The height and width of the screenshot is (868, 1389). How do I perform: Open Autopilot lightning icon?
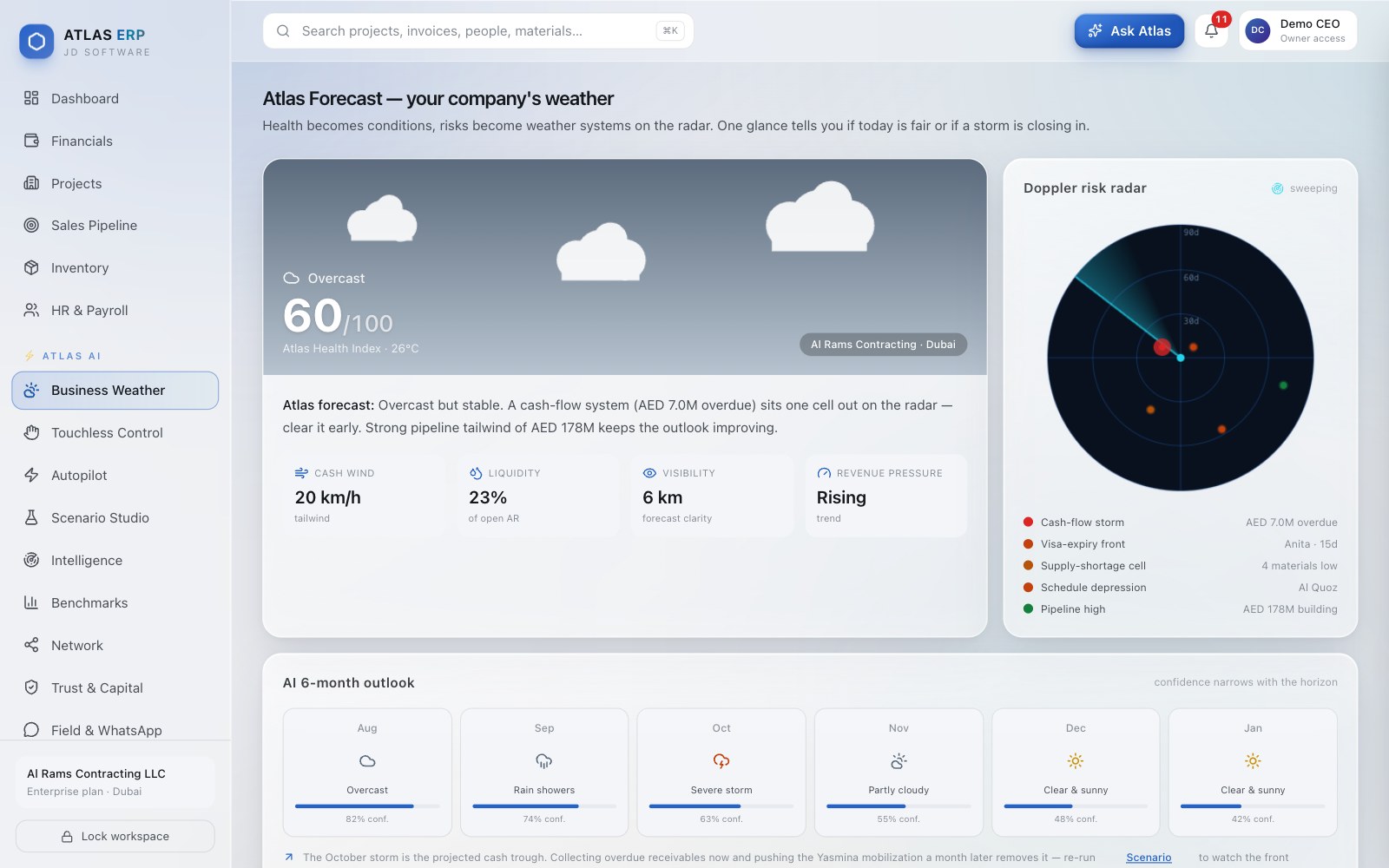pyautogui.click(x=31, y=475)
